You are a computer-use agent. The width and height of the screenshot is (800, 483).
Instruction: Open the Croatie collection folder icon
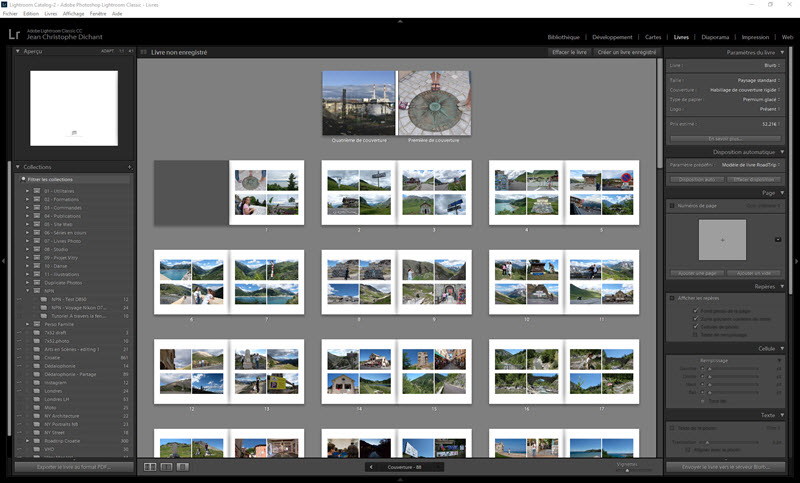click(37, 358)
